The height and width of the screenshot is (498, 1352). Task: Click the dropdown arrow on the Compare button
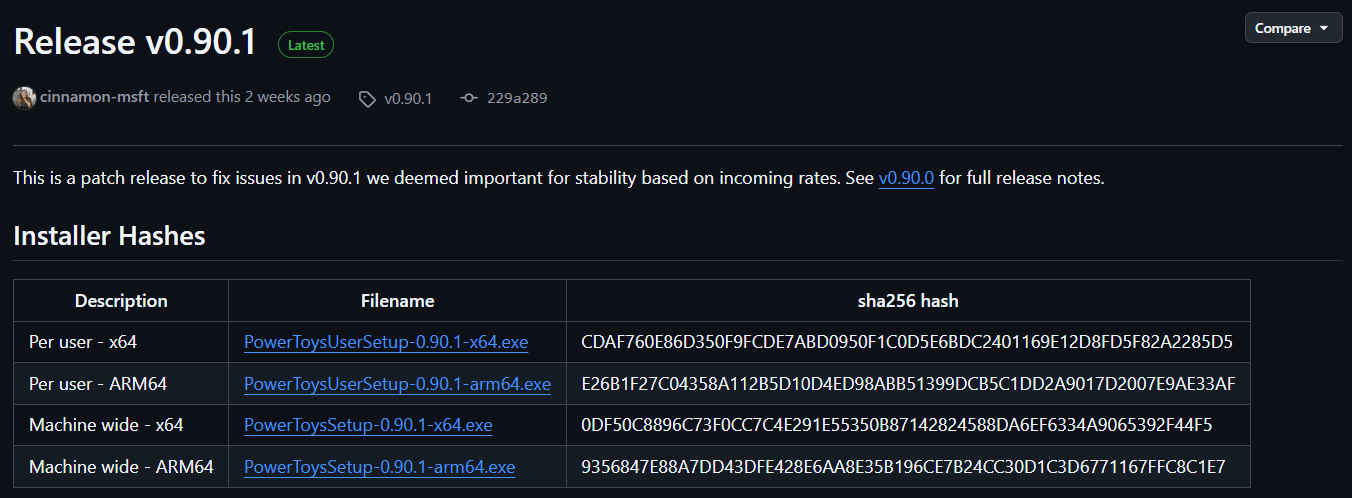(1325, 28)
